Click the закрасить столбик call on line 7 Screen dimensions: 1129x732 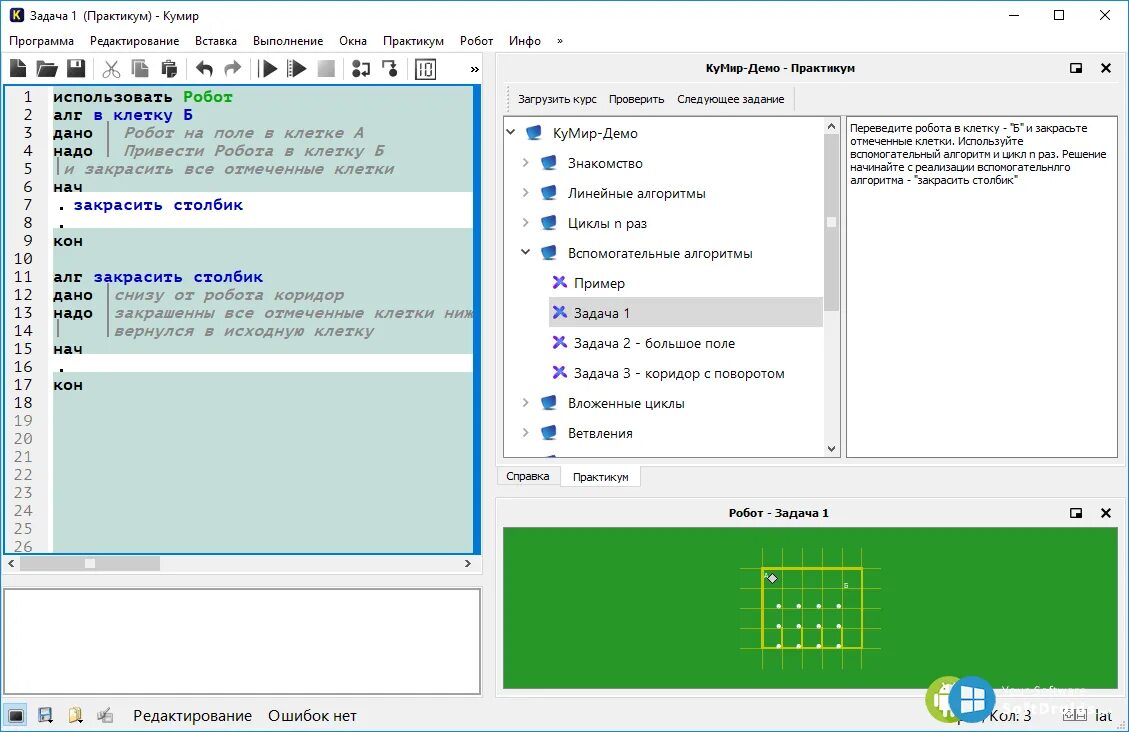pyautogui.click(x=158, y=205)
